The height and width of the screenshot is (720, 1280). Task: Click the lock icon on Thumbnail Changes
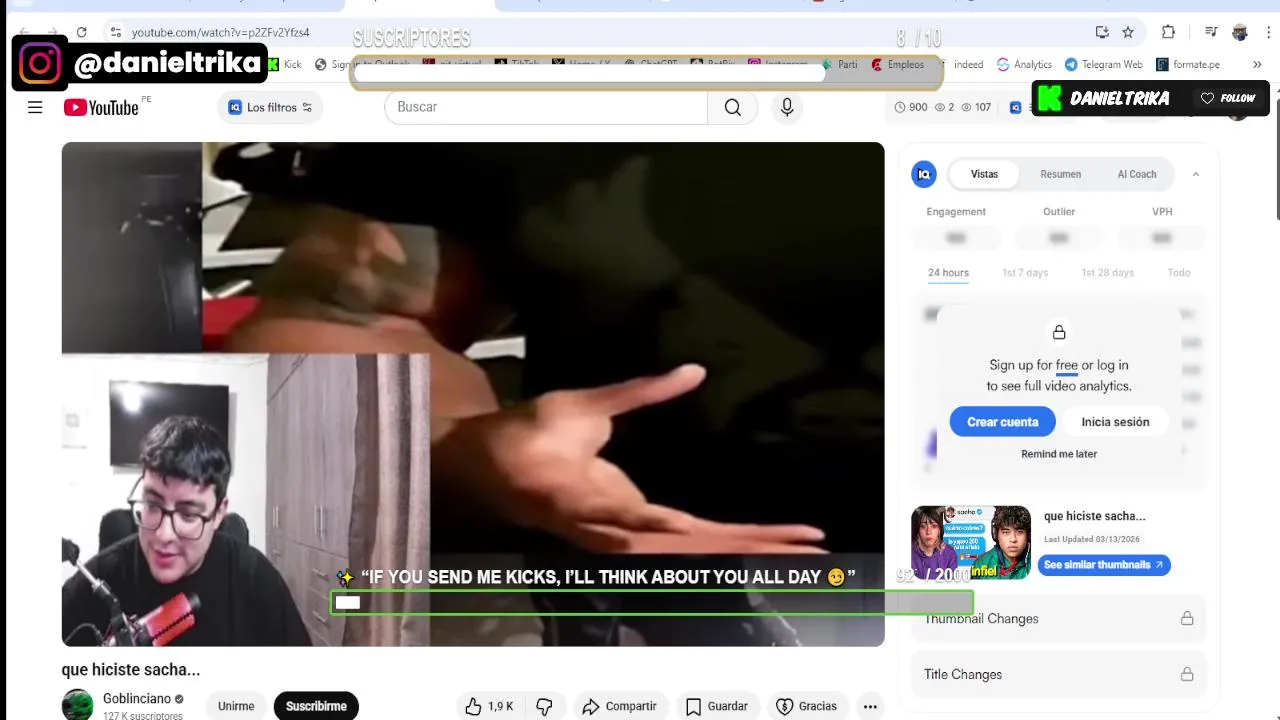pos(1187,619)
